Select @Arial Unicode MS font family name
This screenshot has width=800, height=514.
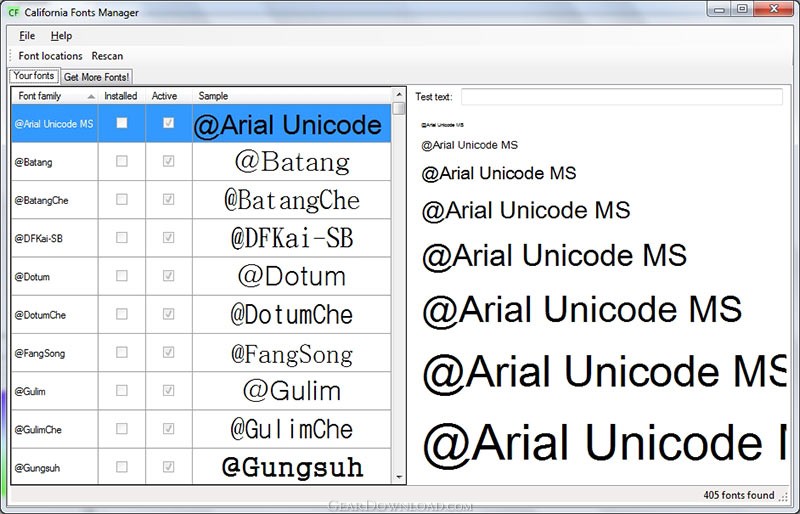[x=54, y=124]
